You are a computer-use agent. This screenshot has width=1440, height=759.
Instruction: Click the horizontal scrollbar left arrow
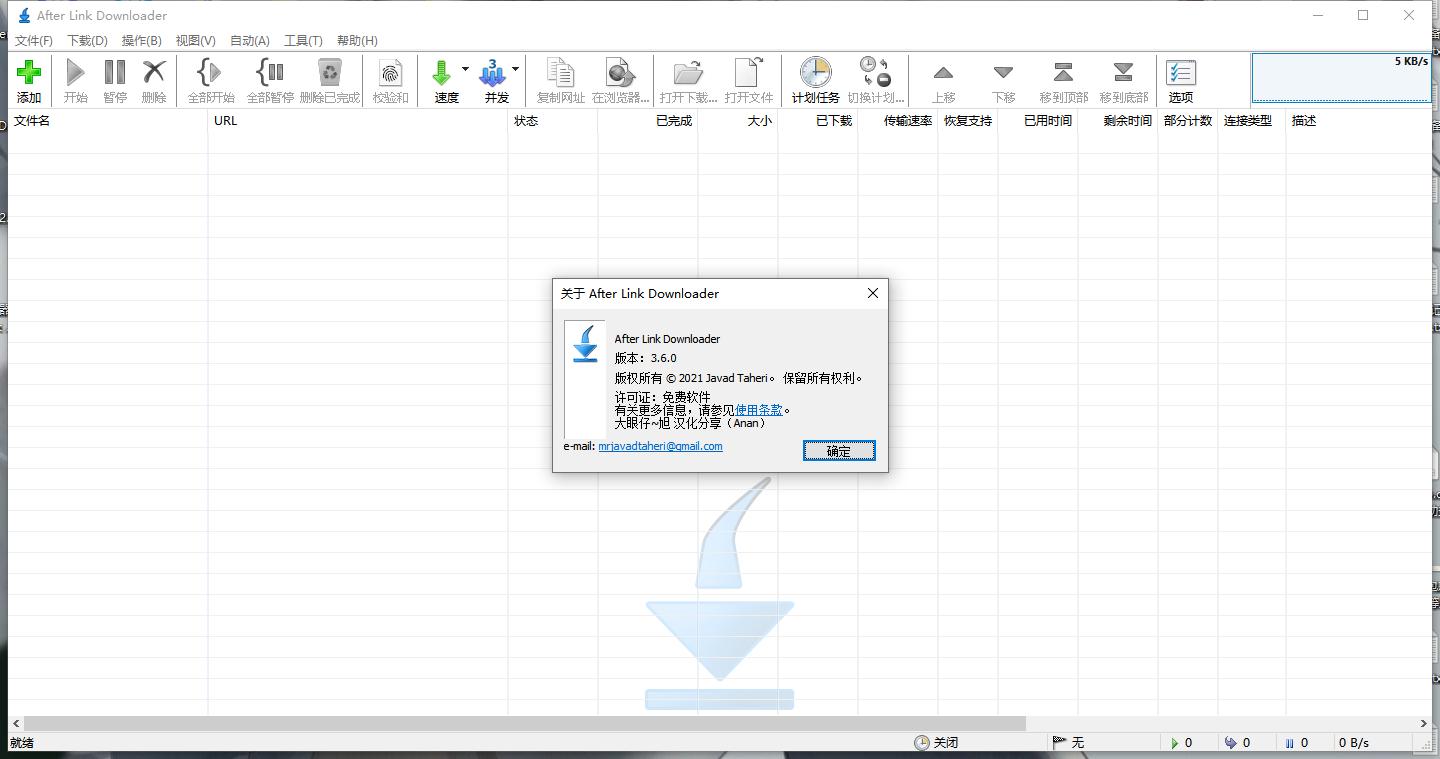tap(15, 723)
